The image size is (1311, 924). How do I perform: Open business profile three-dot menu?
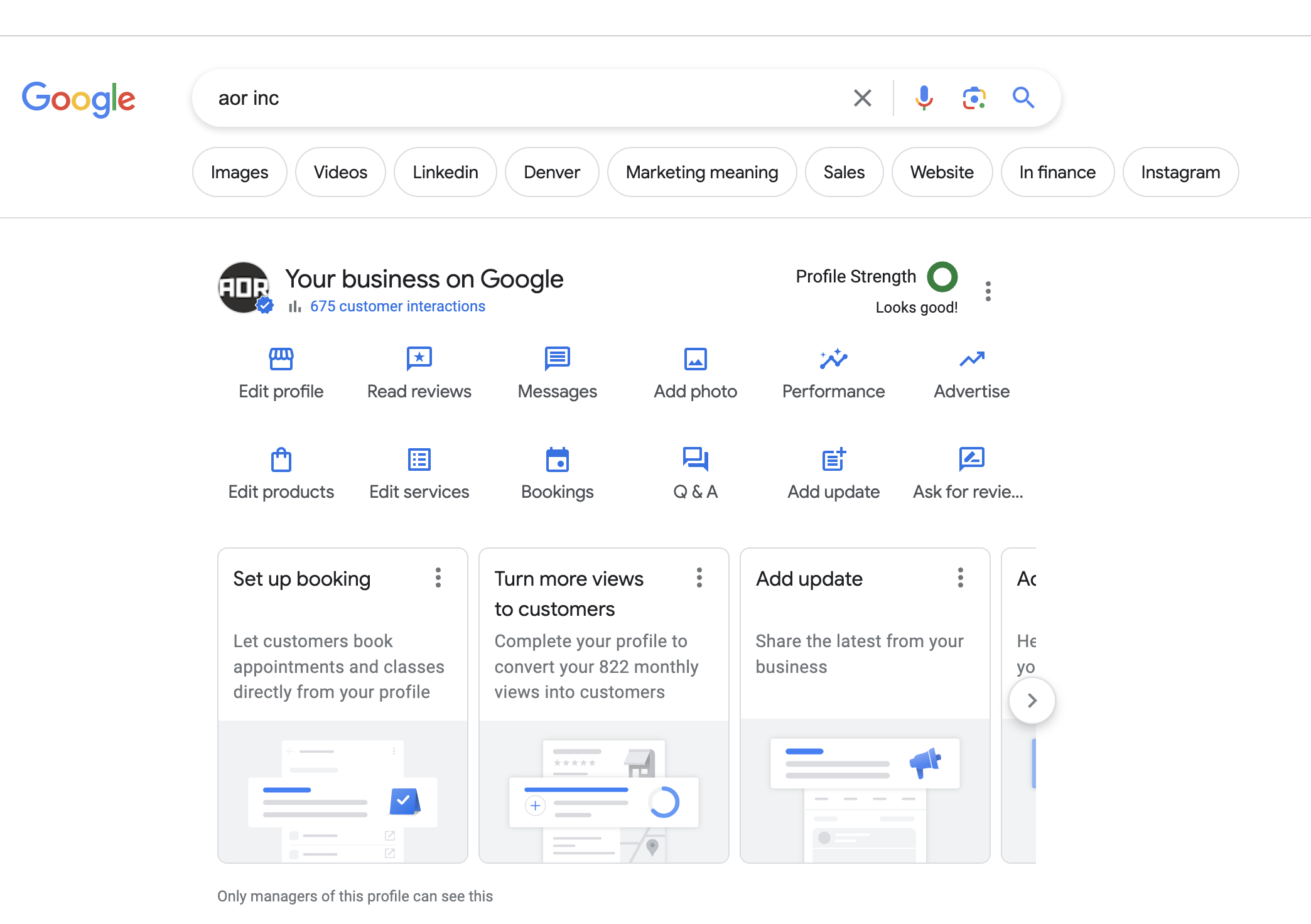988,291
